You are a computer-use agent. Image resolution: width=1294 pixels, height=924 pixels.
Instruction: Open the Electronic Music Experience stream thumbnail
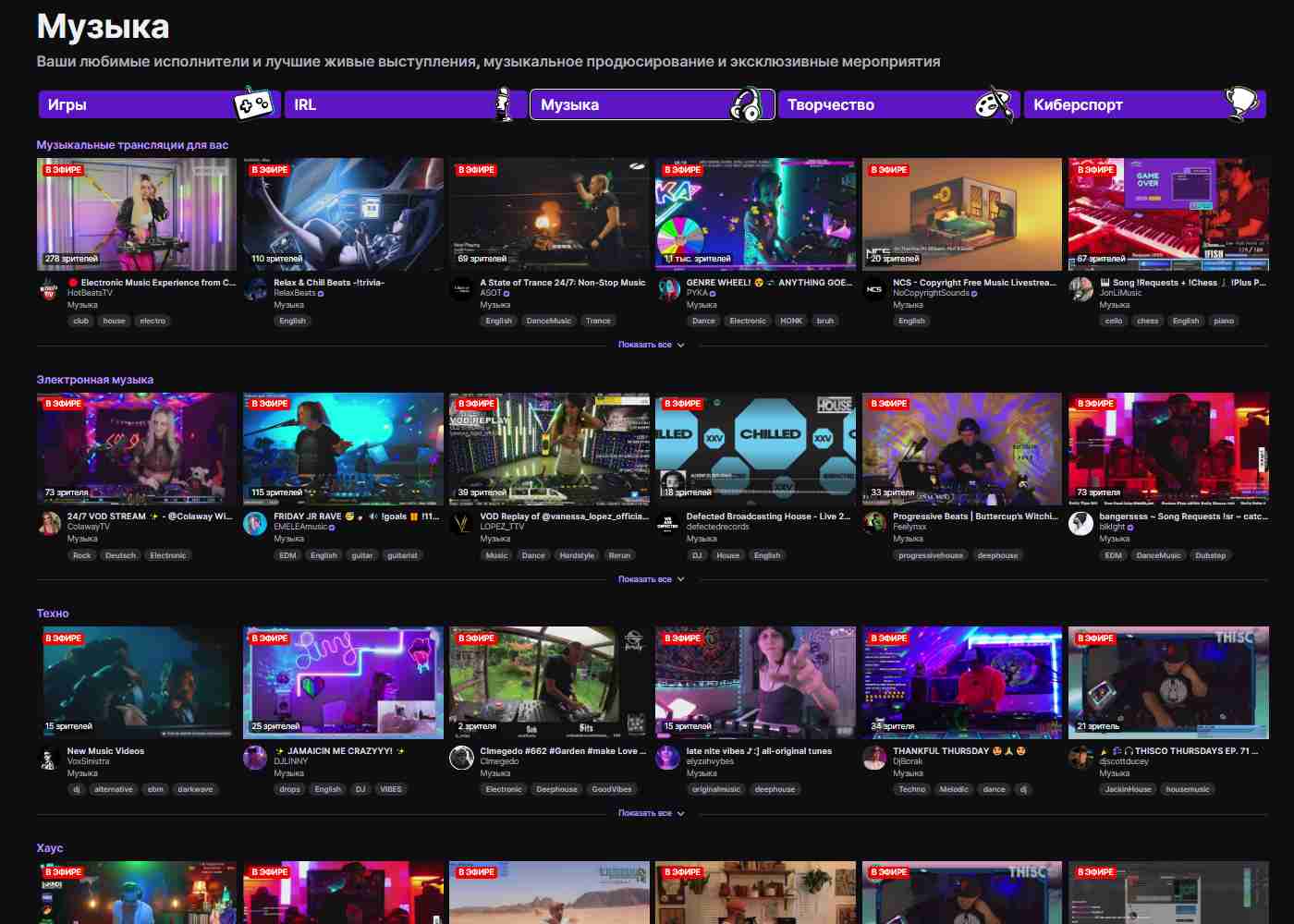tap(137, 214)
